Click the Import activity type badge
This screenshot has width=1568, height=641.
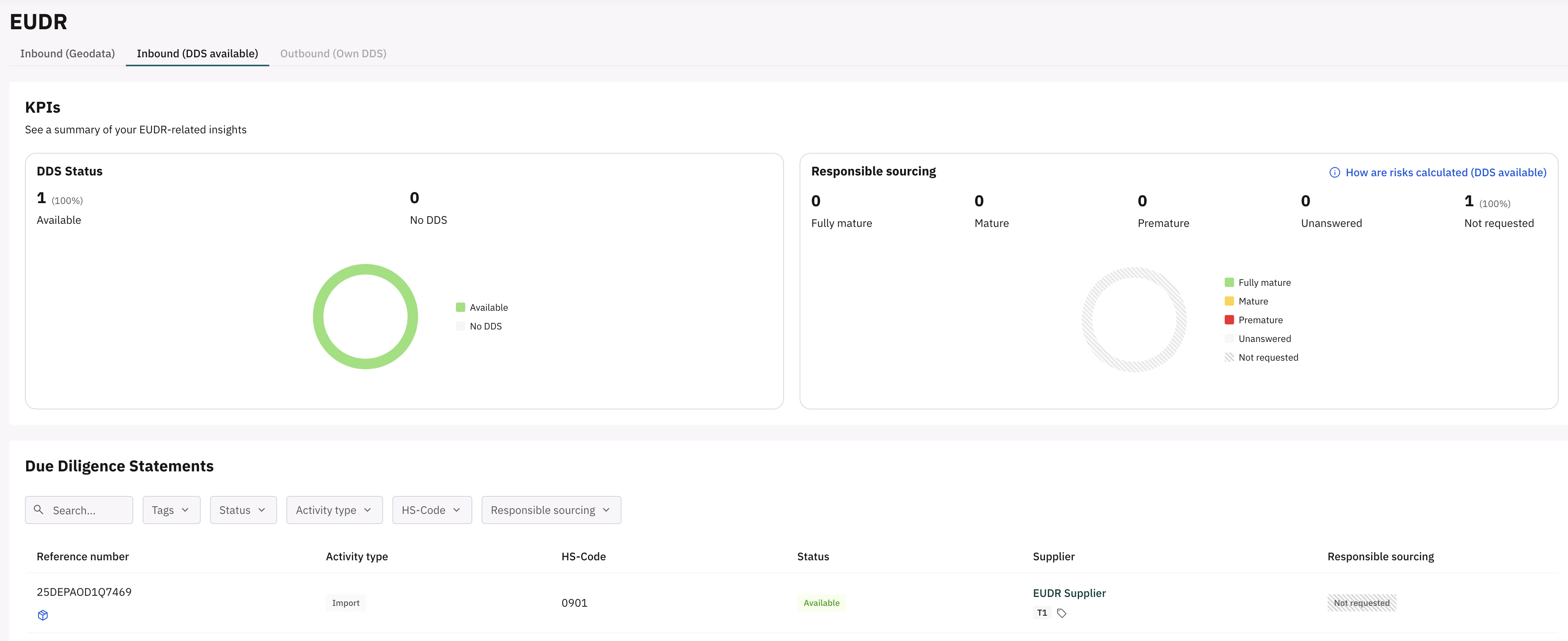346,603
